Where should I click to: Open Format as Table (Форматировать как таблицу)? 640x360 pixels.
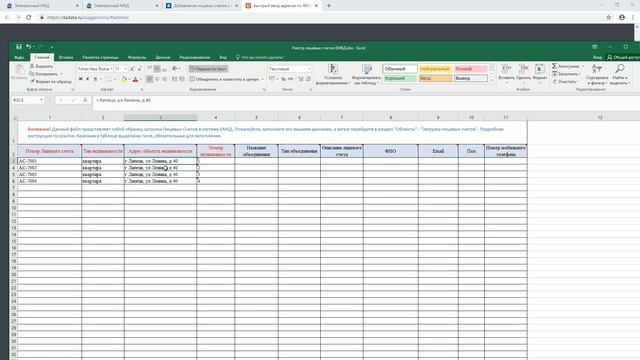coord(367,74)
